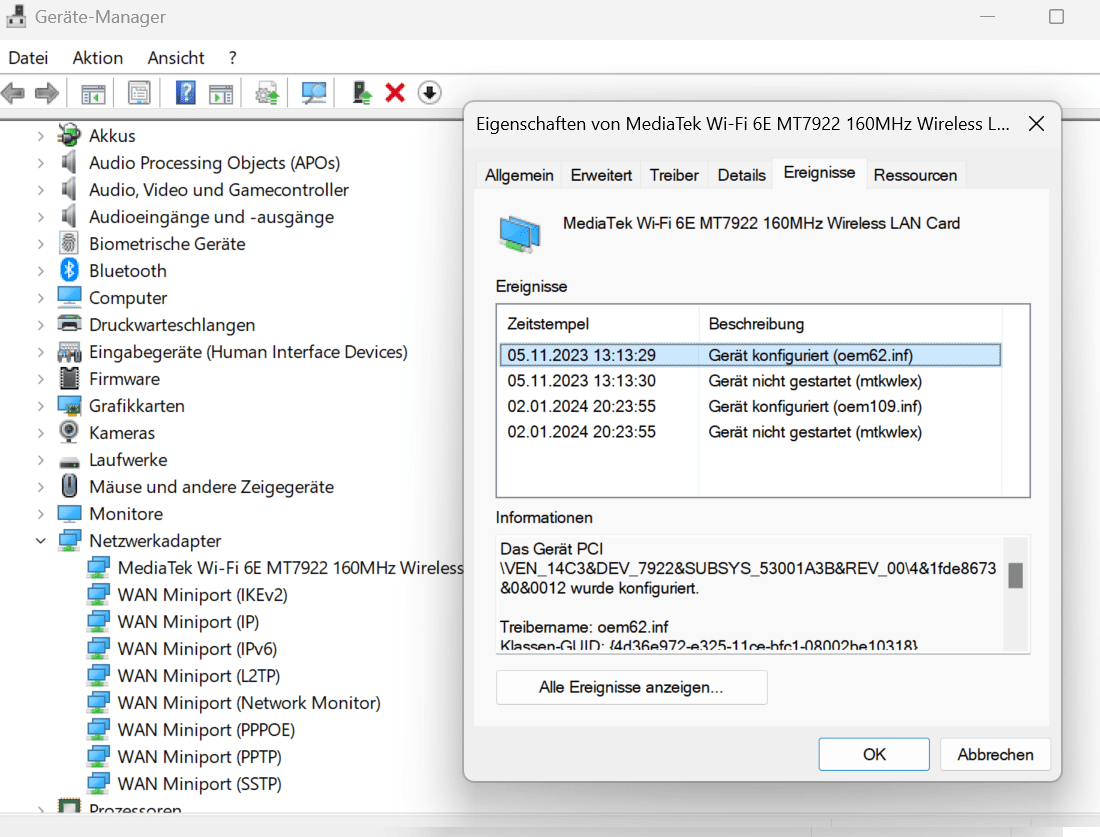1100x837 pixels.
Task: Click the Biometrische Geräte fingerprint icon
Action: 69,243
